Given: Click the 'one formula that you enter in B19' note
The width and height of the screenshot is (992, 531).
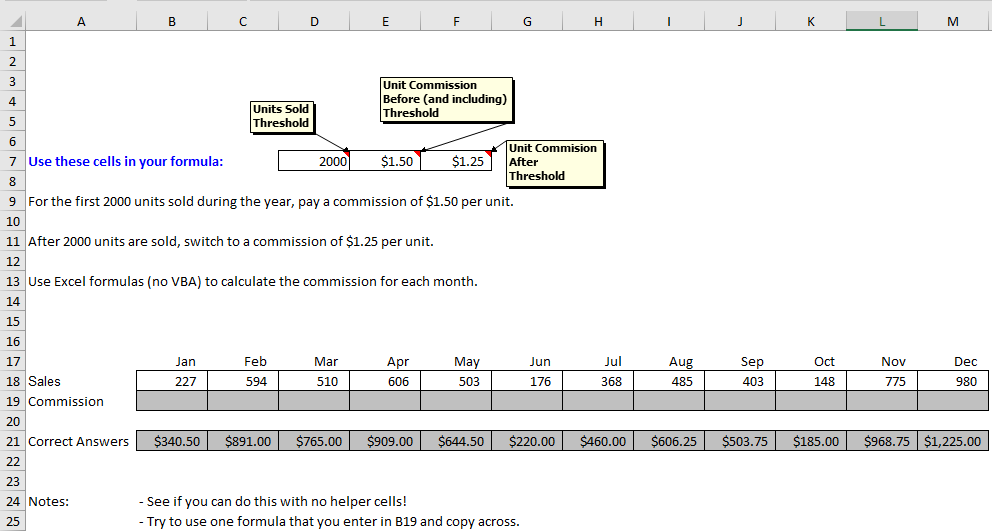Looking at the screenshot, I should pos(330,522).
